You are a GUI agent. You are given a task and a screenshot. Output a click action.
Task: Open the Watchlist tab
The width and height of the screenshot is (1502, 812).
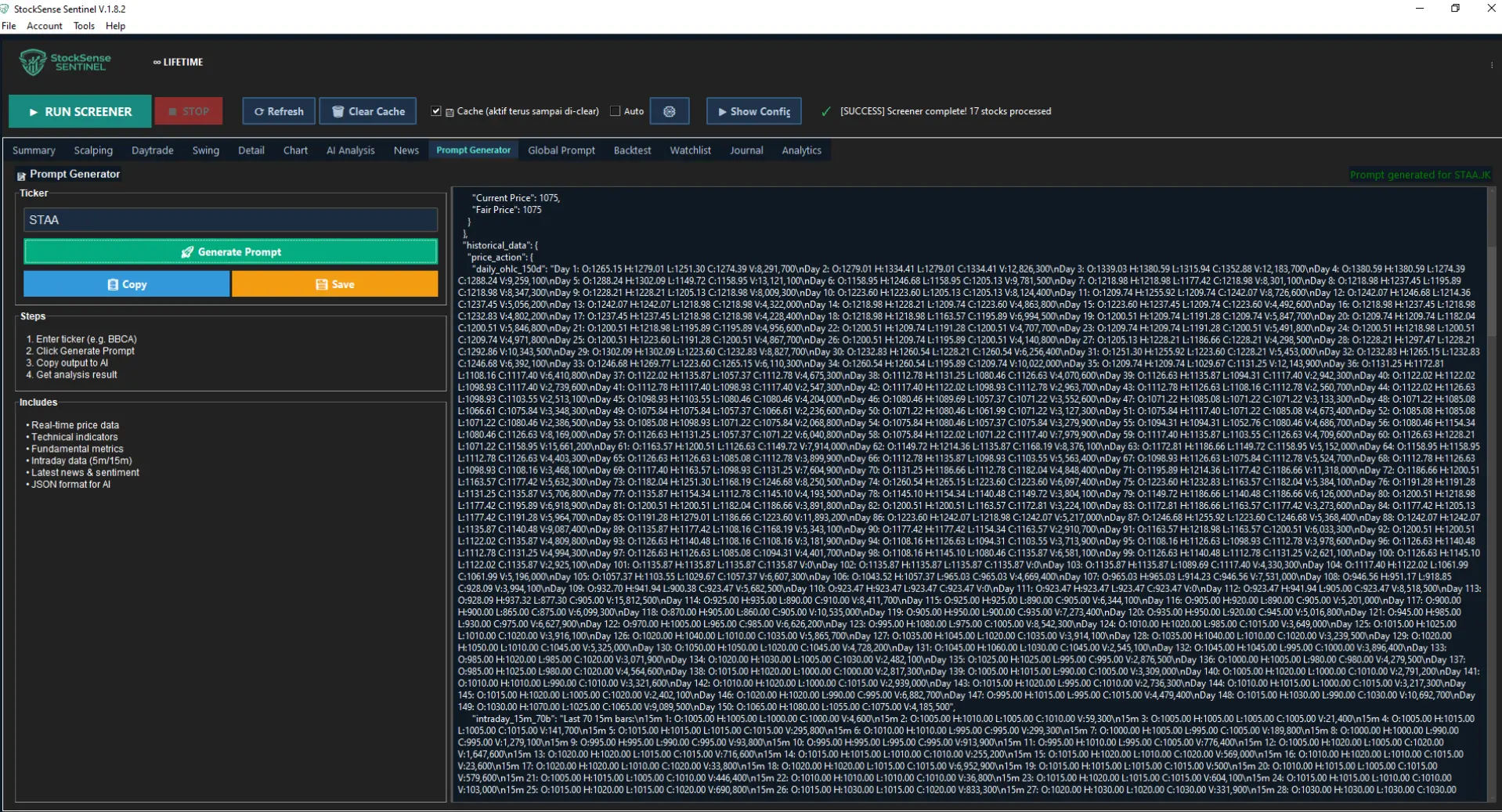[690, 150]
